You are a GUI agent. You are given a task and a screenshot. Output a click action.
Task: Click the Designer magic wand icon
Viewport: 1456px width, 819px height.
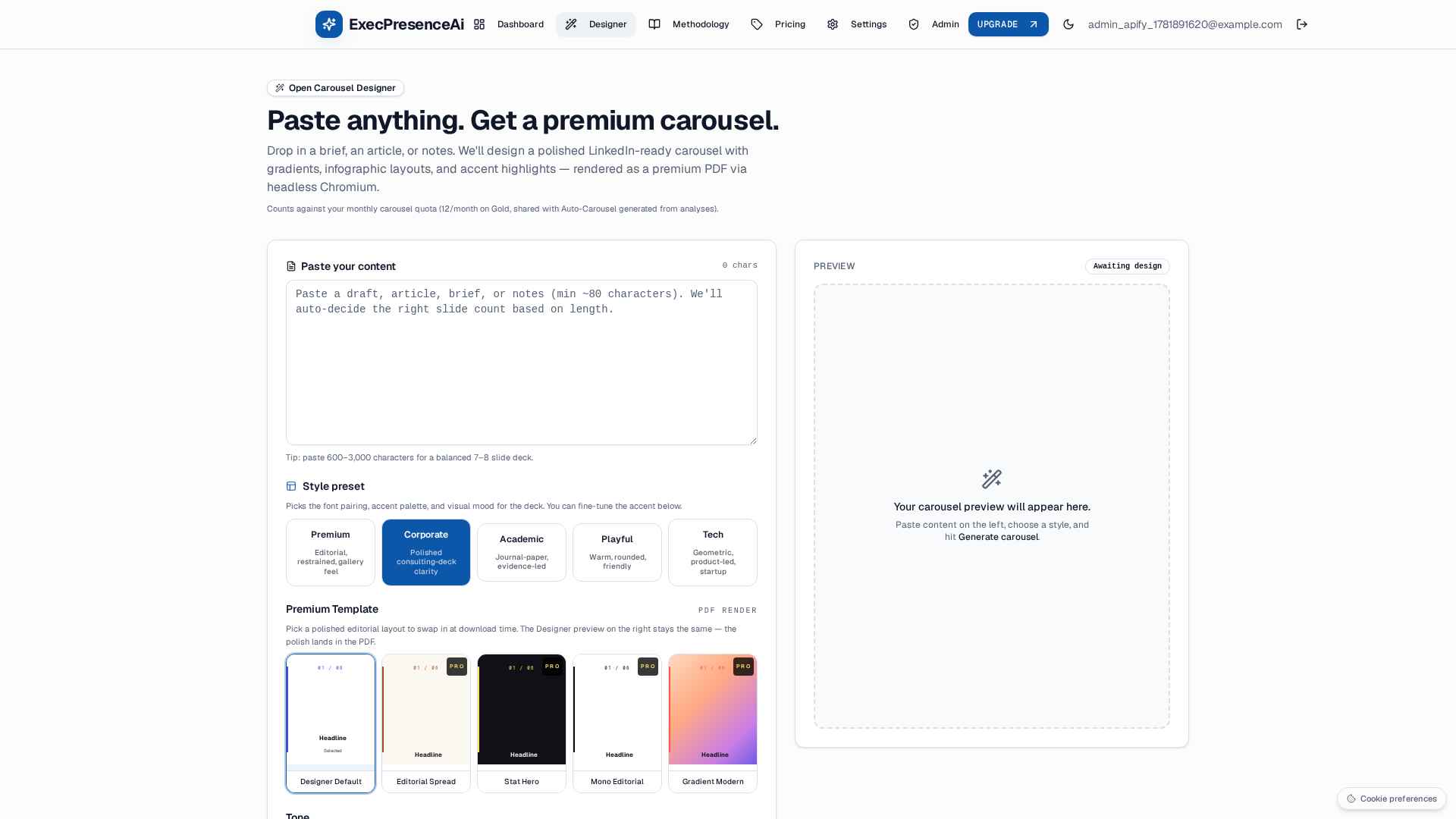point(571,24)
